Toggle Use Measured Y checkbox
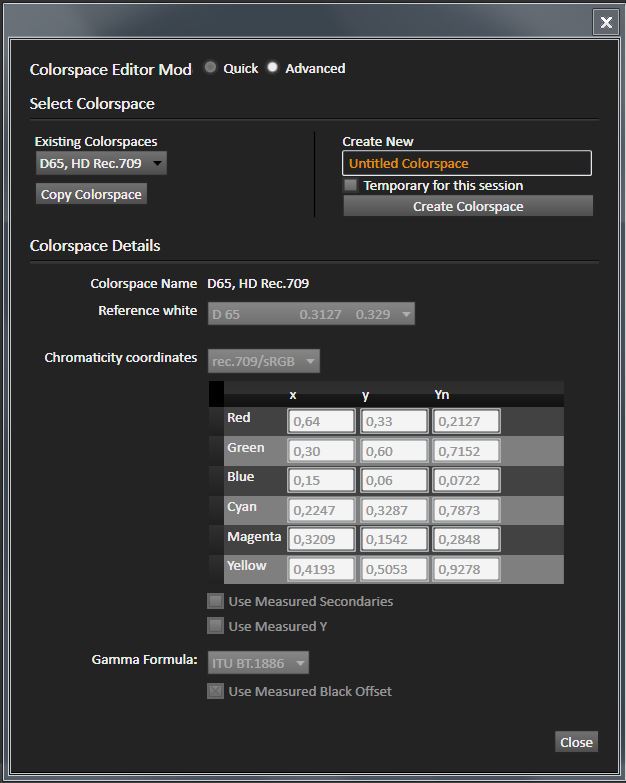This screenshot has height=783, width=626. click(215, 626)
